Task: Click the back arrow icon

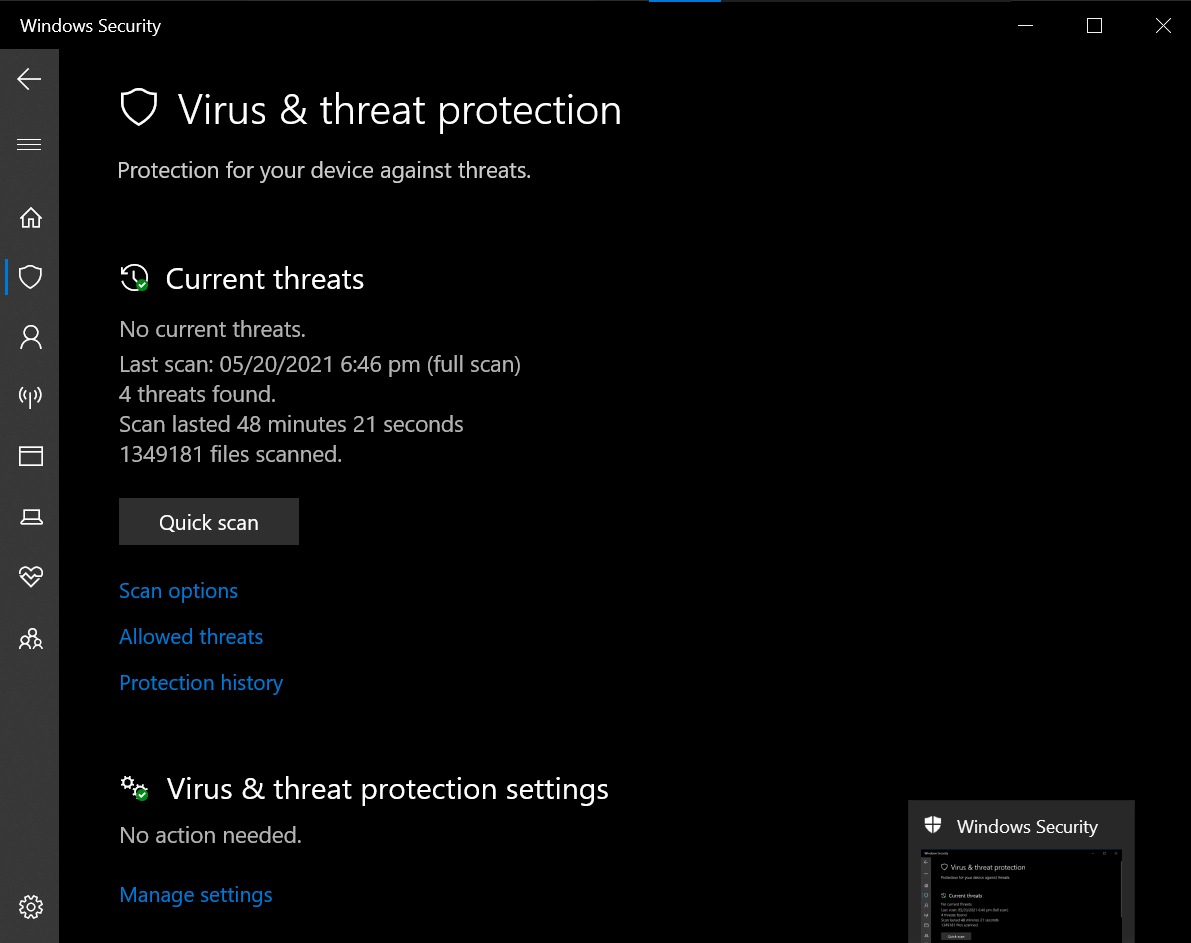Action: [29, 80]
